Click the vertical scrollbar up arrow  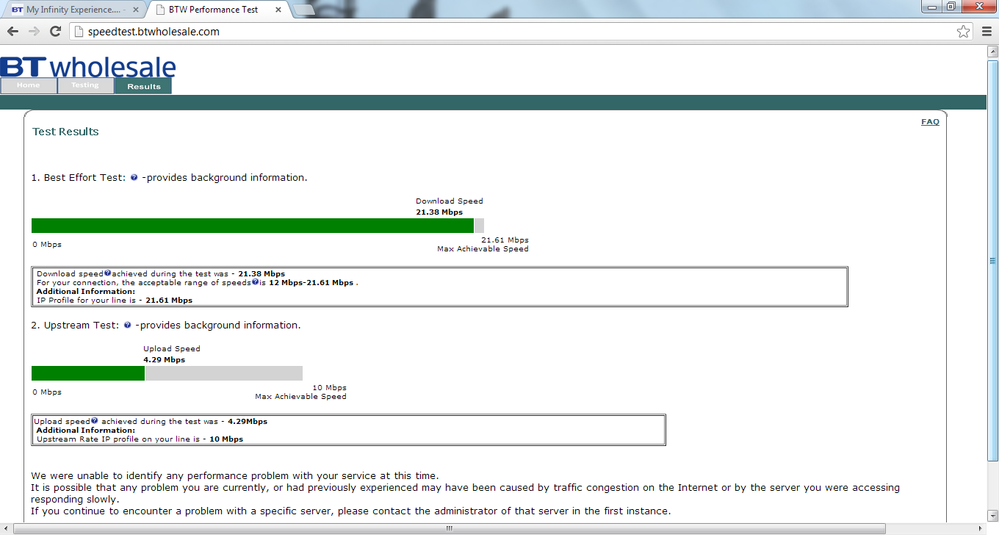coord(992,51)
